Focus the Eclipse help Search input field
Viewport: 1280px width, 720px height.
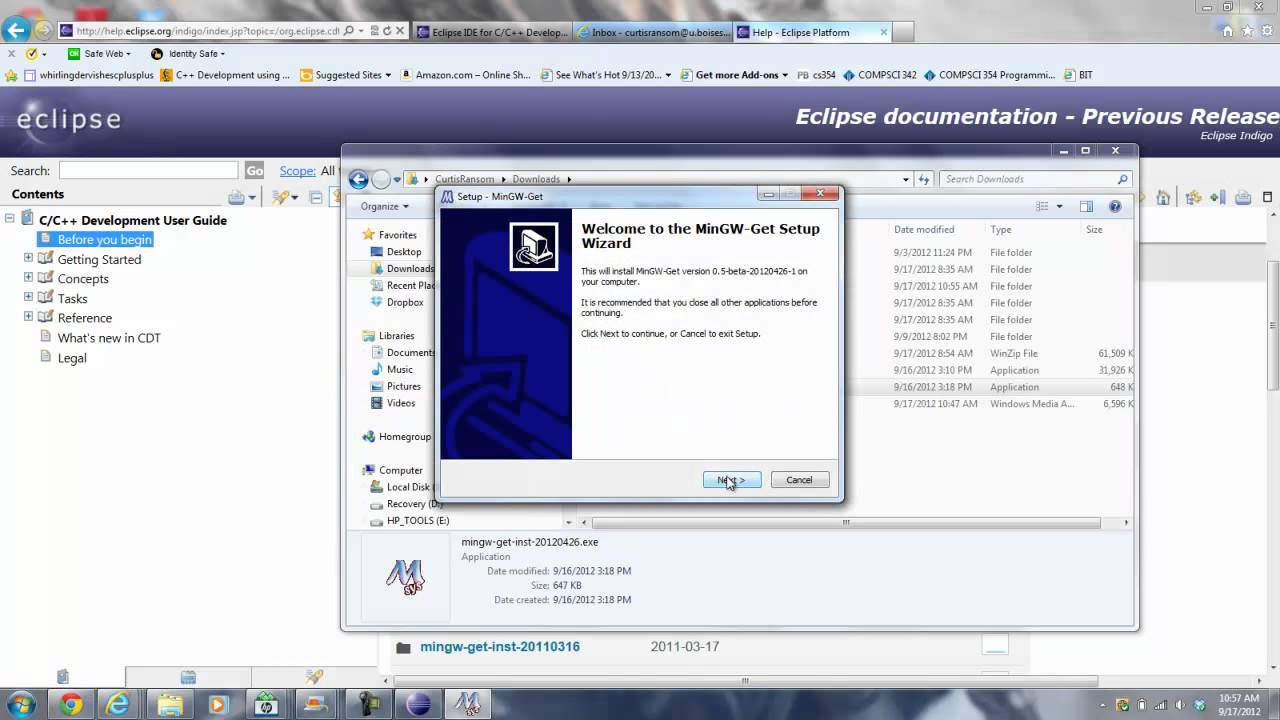click(148, 171)
